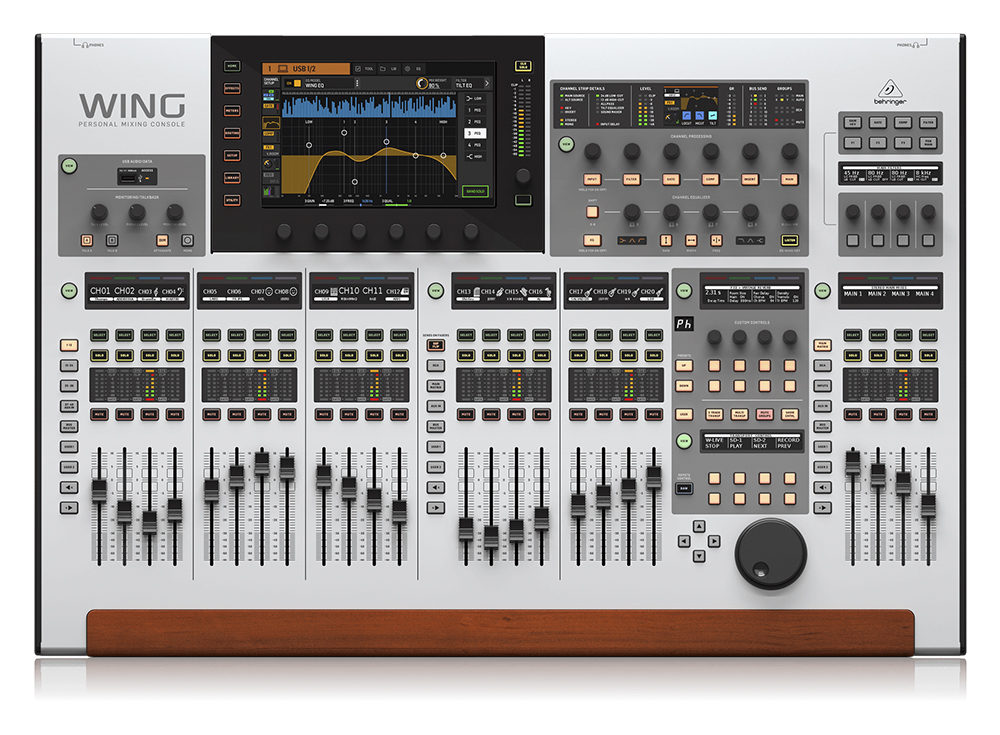Select the EQ curve thumbnail in touchscreen sidebar
The width and height of the screenshot is (1000, 735).
coord(271,123)
